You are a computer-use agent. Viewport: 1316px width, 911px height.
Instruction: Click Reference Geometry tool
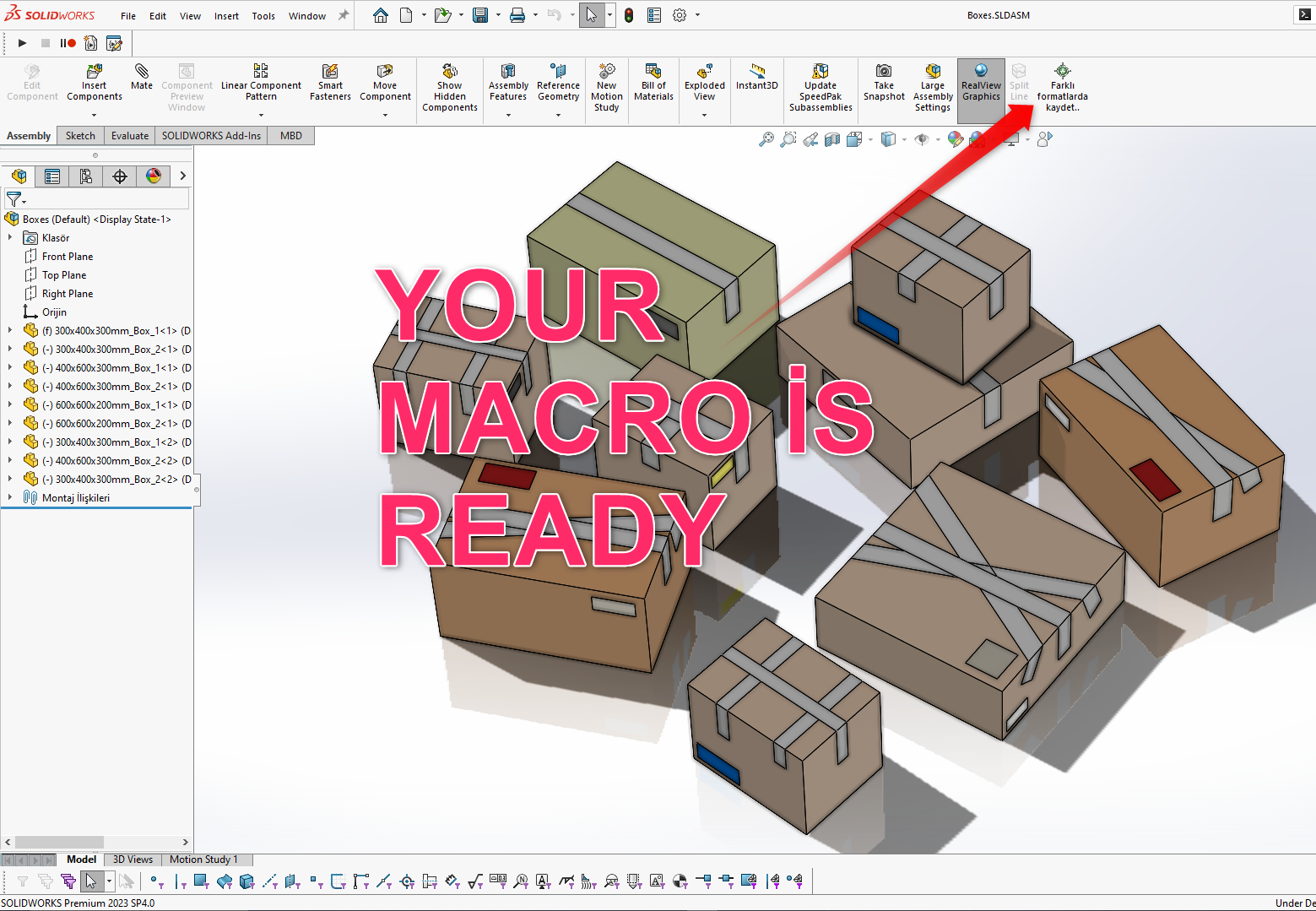pos(558,83)
